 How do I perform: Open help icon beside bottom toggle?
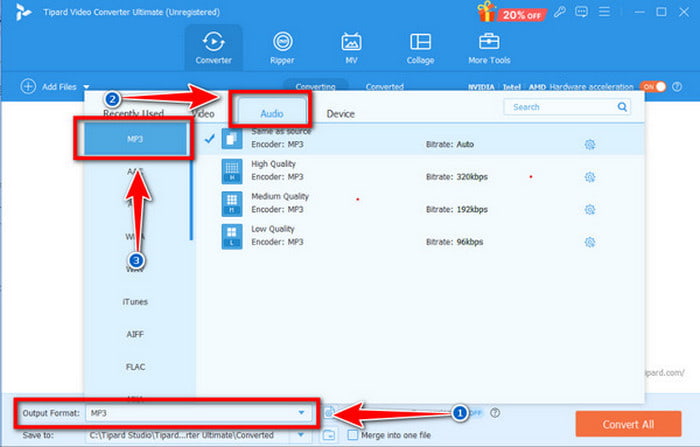(495, 413)
